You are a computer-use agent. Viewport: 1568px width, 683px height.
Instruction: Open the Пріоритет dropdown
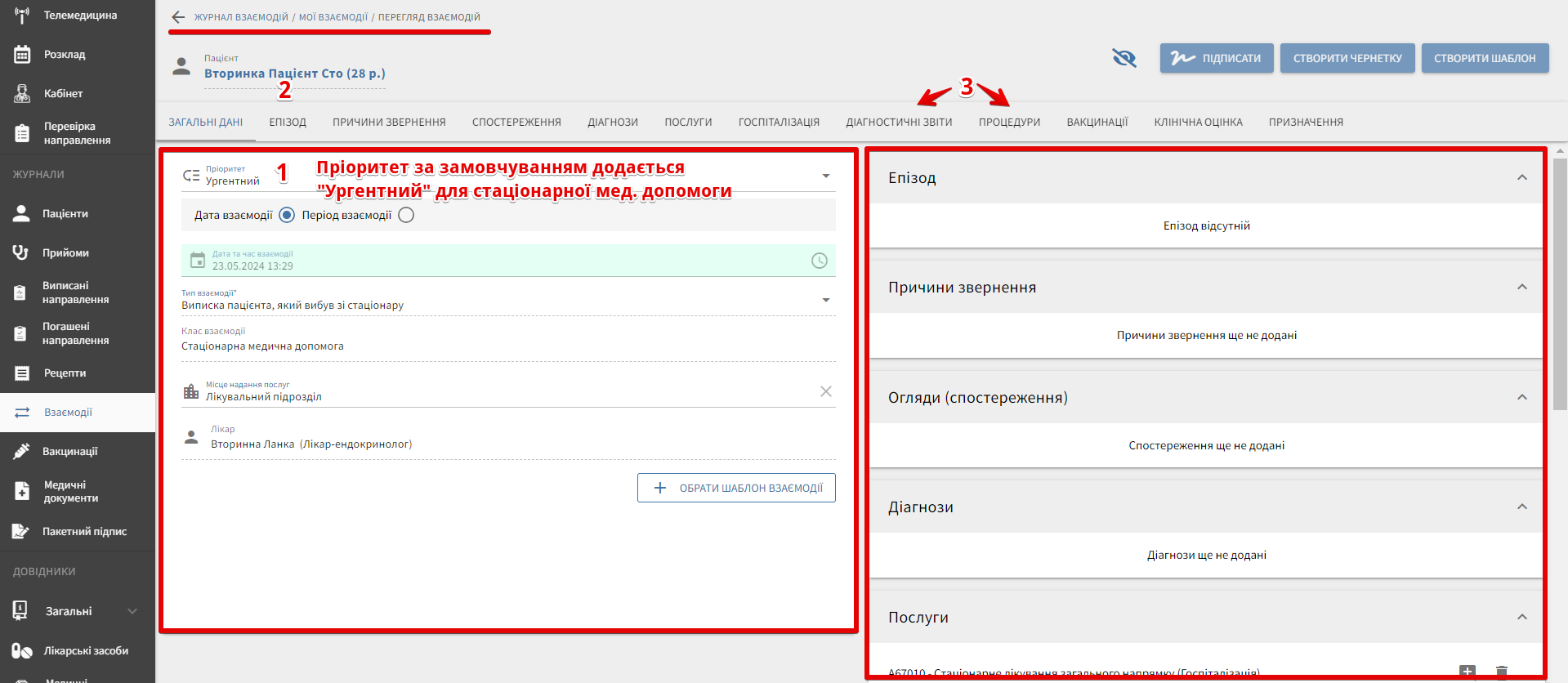[825, 176]
